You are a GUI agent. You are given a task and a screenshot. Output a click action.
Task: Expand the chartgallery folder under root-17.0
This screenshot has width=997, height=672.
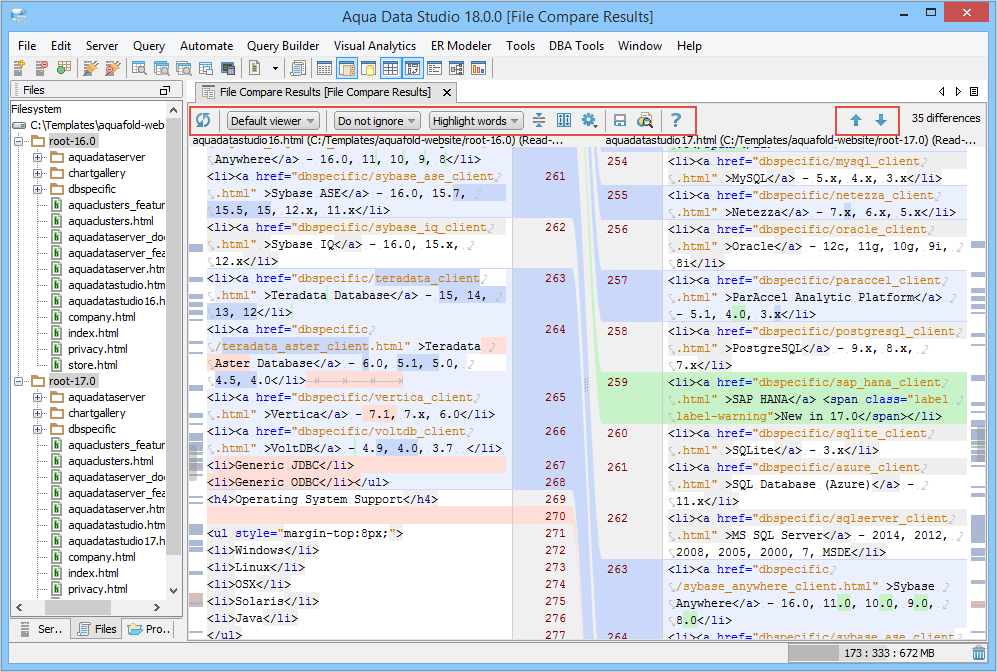click(38, 413)
